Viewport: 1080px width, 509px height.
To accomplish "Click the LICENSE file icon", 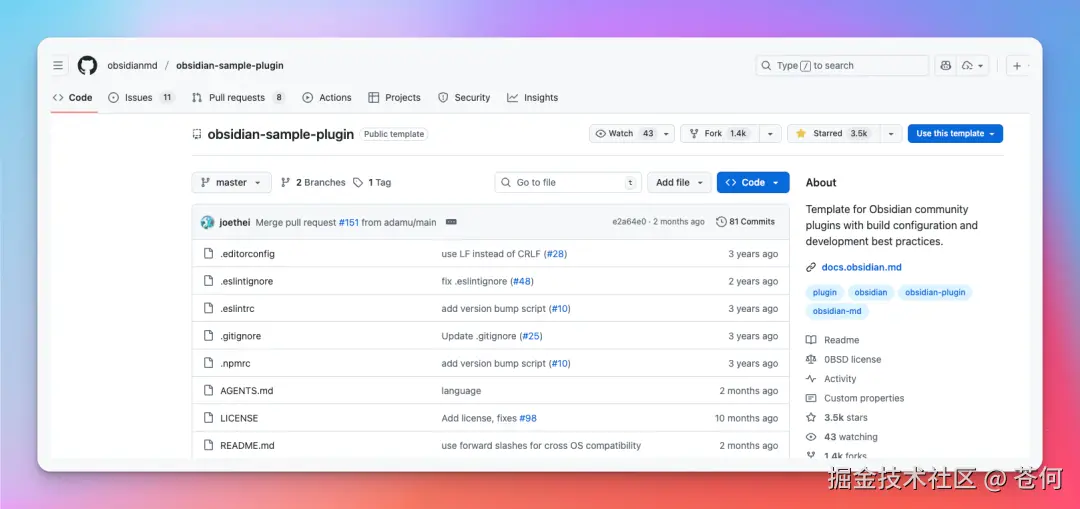I will coord(208,418).
